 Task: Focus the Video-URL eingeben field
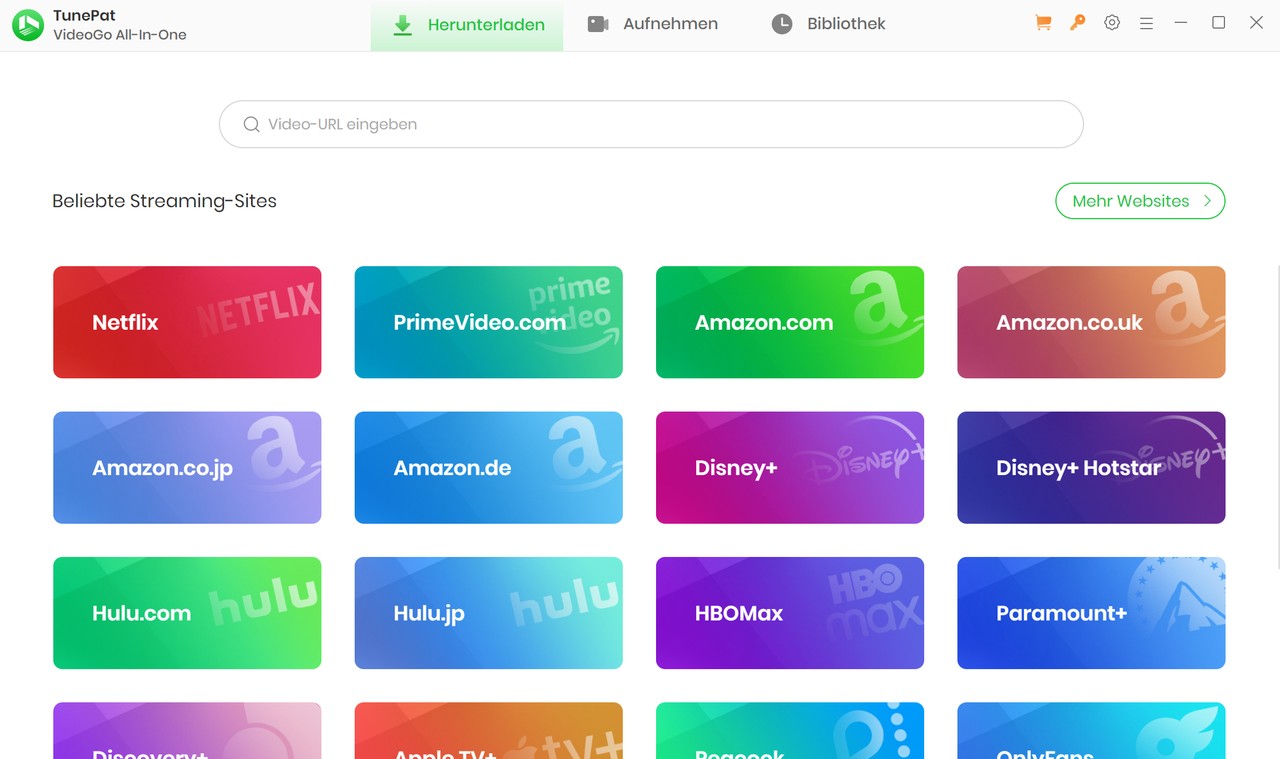coord(660,125)
